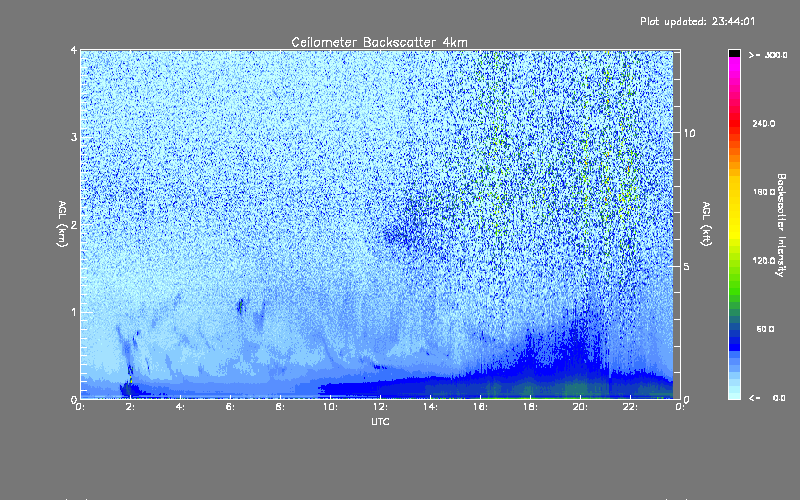This screenshot has width=800, height=500.
Task: Click the '16:' UTC time tick
Action: [481, 407]
